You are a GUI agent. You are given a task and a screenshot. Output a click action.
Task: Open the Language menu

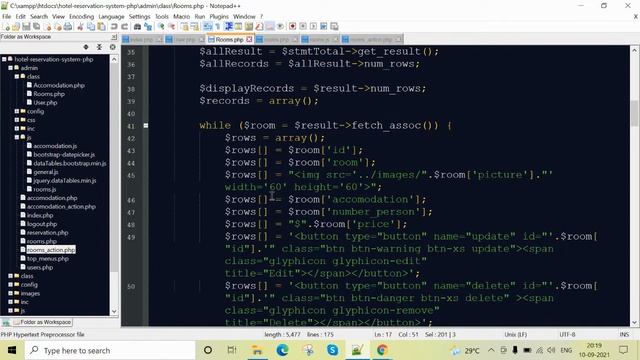(x=111, y=16)
